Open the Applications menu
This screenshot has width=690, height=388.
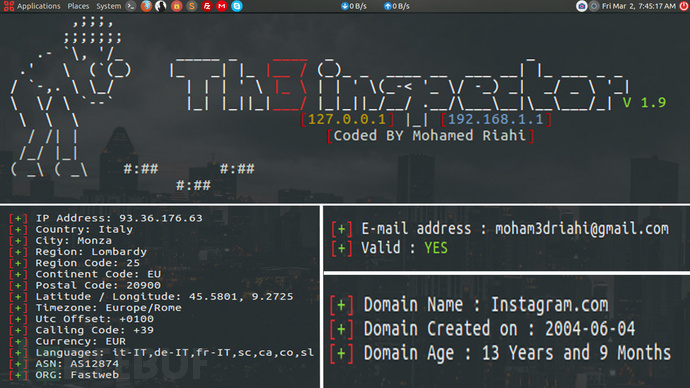coord(32,6)
